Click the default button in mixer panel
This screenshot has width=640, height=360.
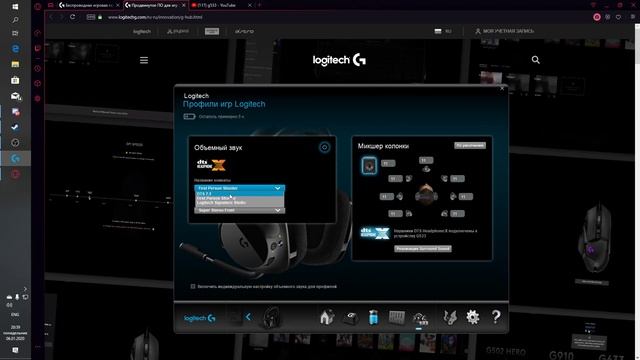tap(470, 145)
